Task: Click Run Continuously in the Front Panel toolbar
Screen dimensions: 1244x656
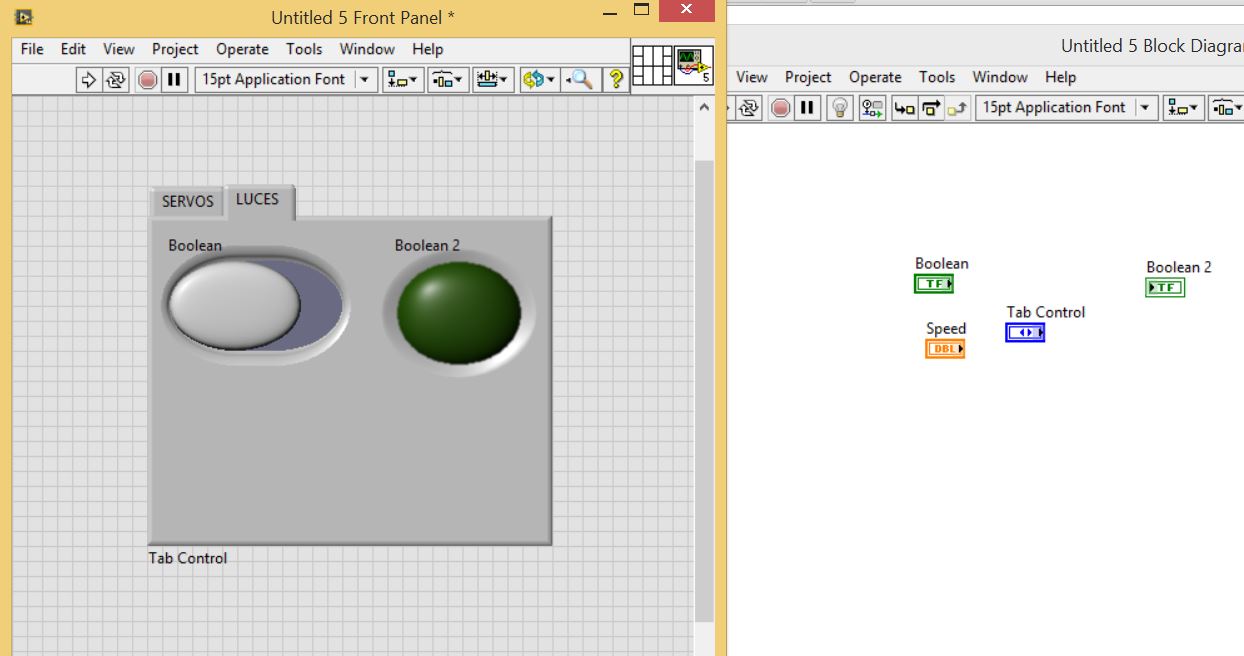Action: click(x=117, y=80)
